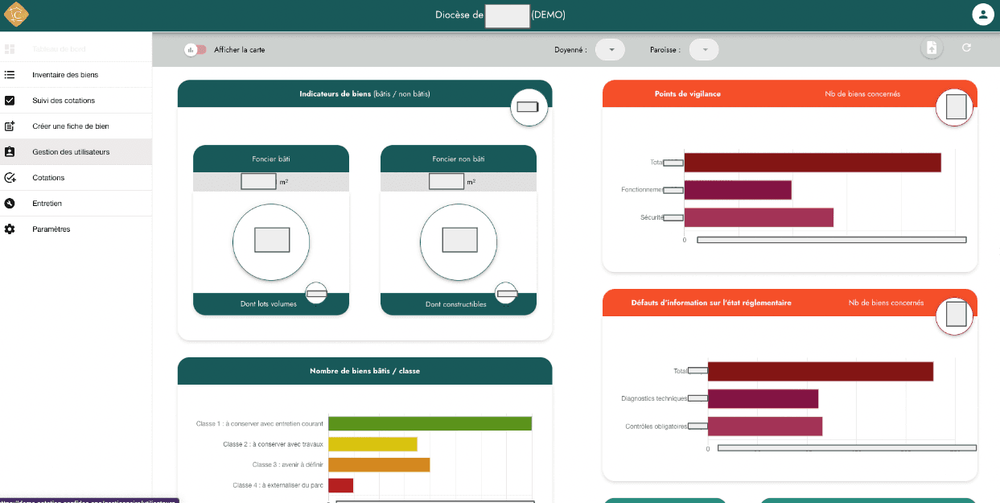This screenshot has height=503, width=1000.
Task: Go to Cotations in the sidebar
Action: coord(76,178)
